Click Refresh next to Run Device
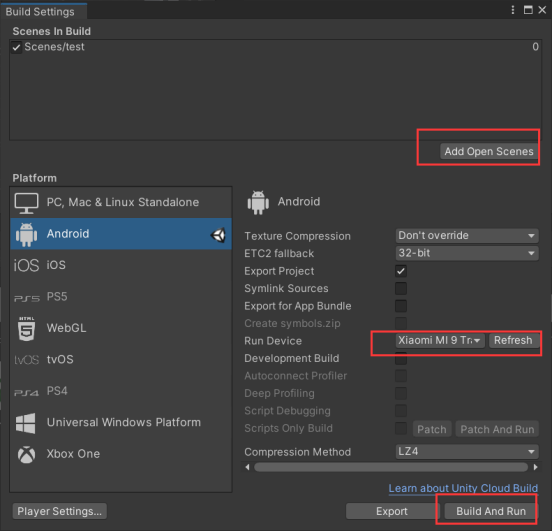Viewport: 553px width, 531px height. point(514,341)
